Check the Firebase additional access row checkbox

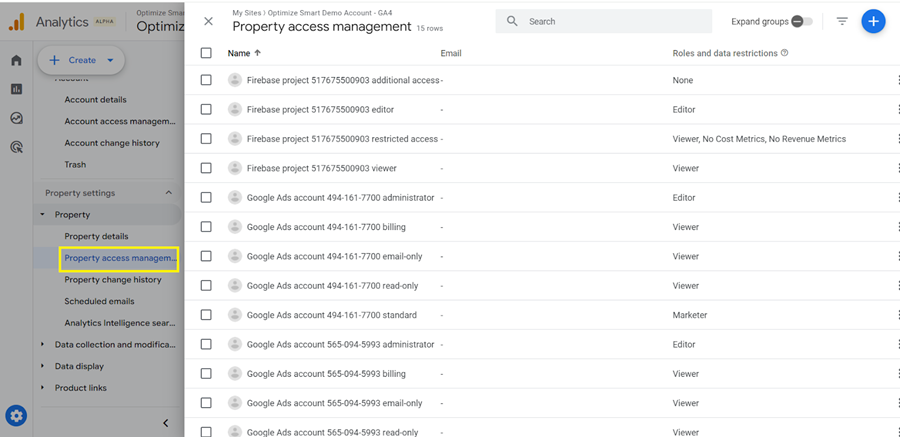[206, 80]
